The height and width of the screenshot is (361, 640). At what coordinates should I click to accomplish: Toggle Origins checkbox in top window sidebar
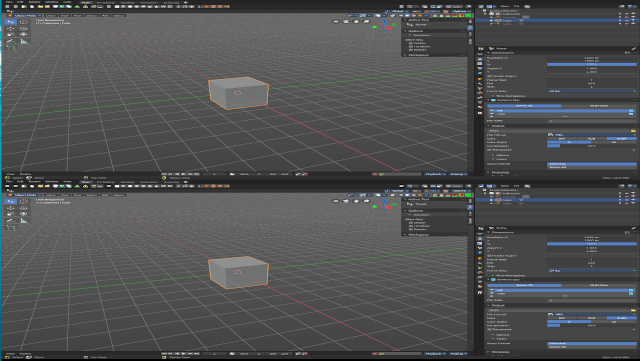[x=411, y=43]
